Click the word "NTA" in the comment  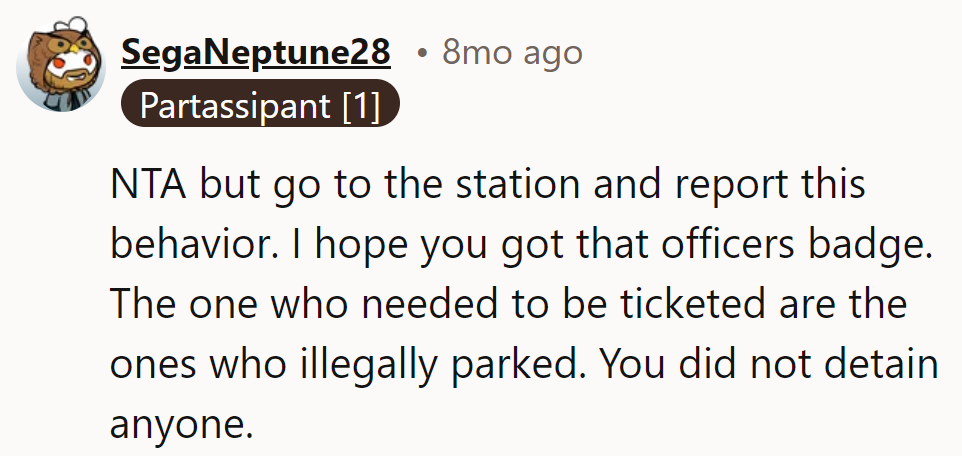pyautogui.click(x=150, y=188)
